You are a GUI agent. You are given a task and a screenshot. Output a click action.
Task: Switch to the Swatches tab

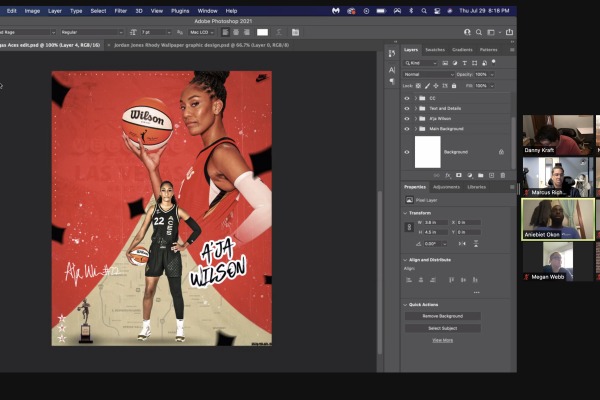(435, 50)
